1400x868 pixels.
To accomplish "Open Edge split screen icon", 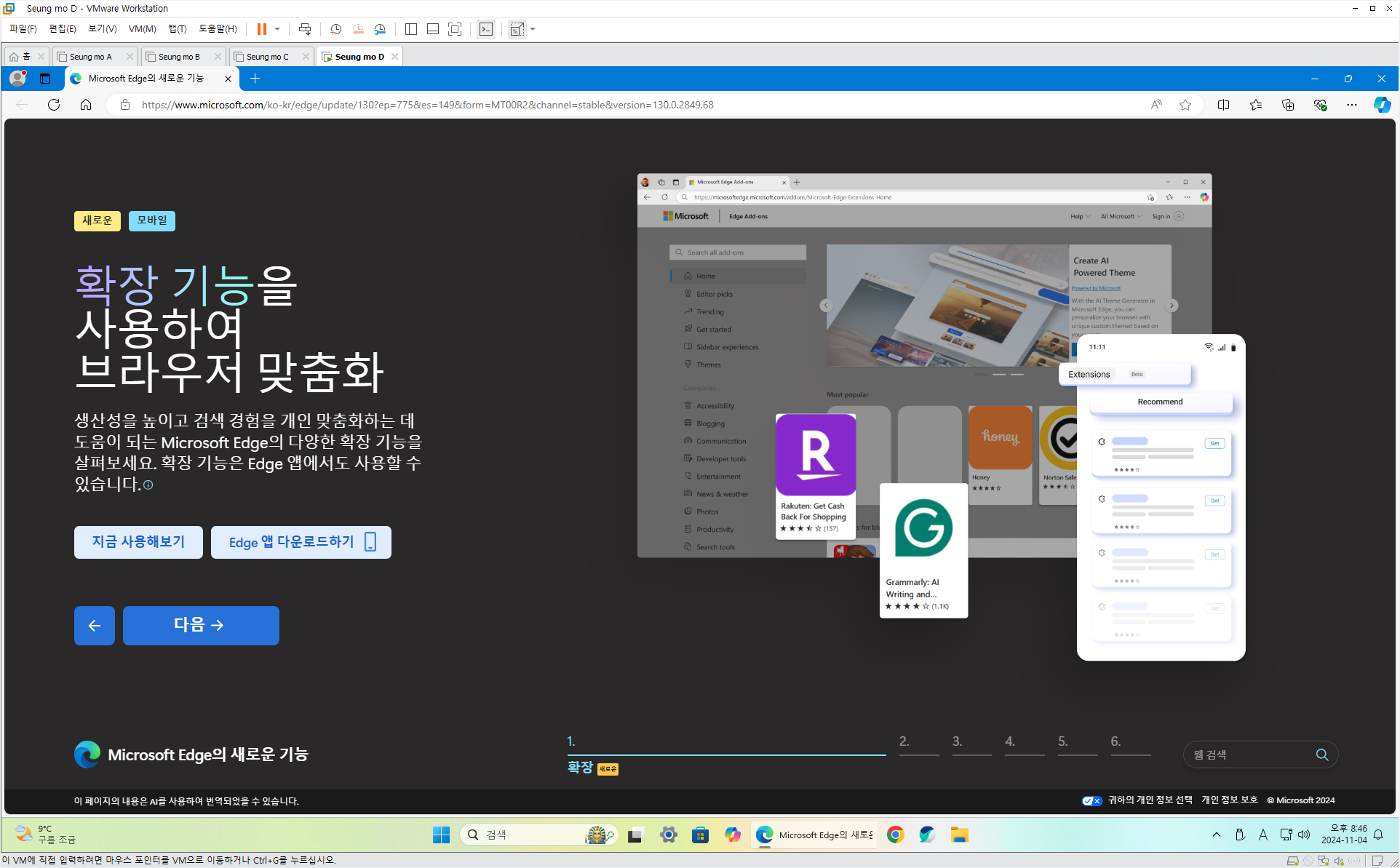I will [x=1223, y=105].
